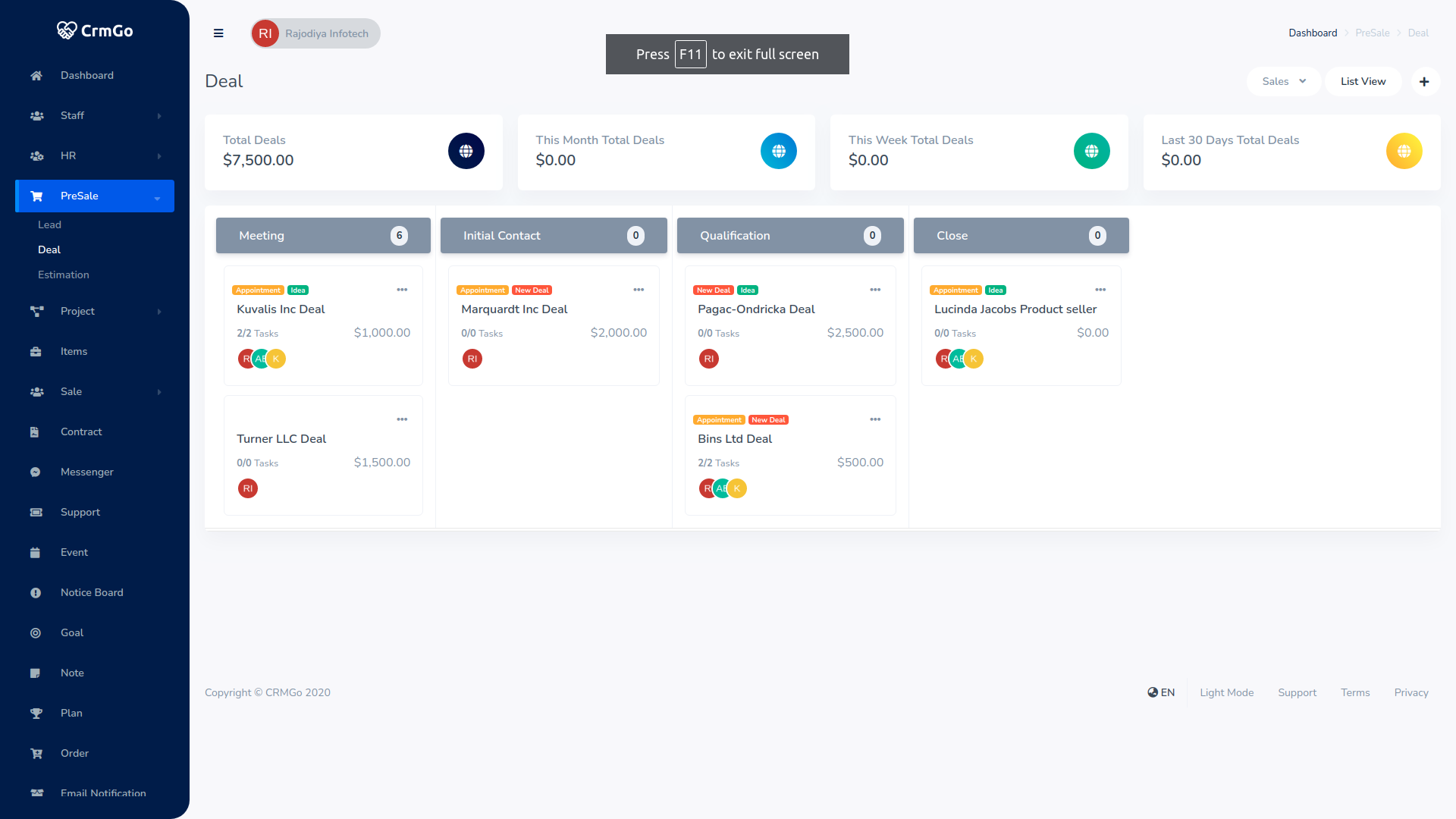Click Total Deals globe icon

coord(466,151)
